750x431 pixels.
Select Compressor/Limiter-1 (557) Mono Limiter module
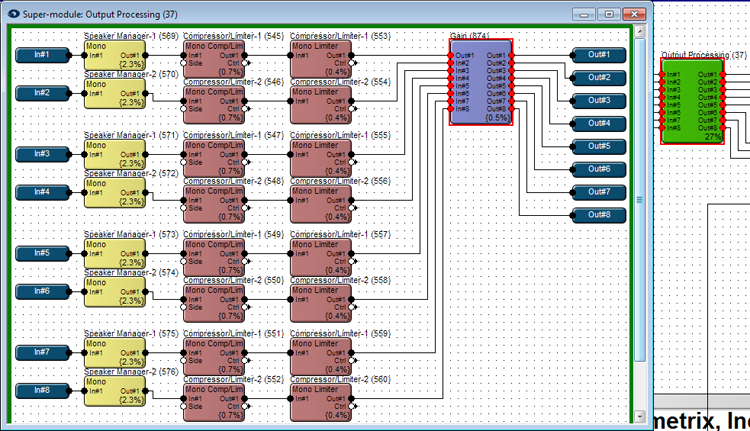coord(321,257)
